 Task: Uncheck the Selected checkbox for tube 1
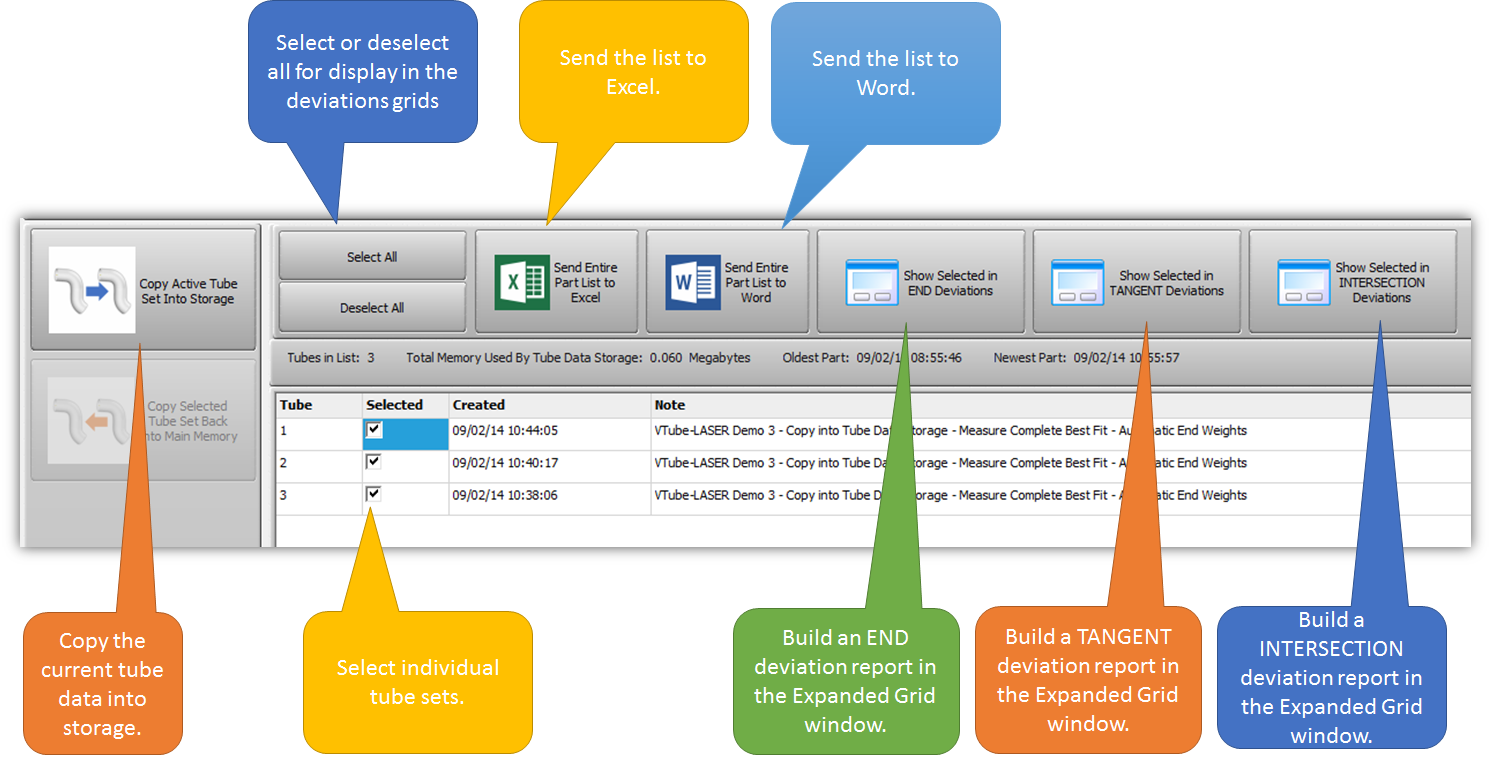(375, 430)
